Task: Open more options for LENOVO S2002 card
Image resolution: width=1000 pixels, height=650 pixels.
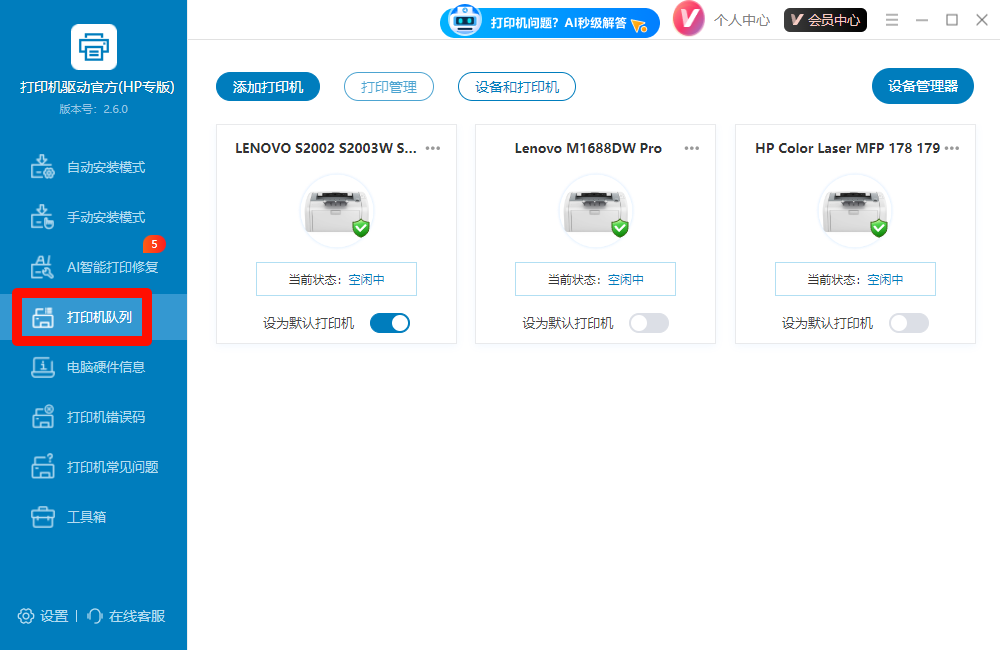Action: coord(433,148)
